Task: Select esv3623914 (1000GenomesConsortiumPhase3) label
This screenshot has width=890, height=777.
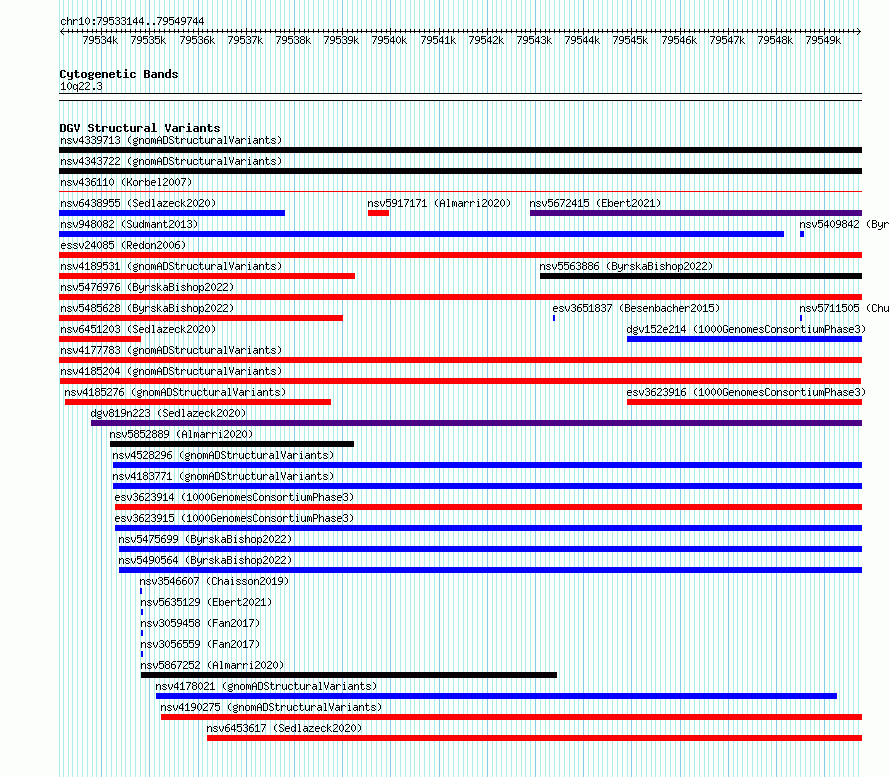Action: coord(234,497)
